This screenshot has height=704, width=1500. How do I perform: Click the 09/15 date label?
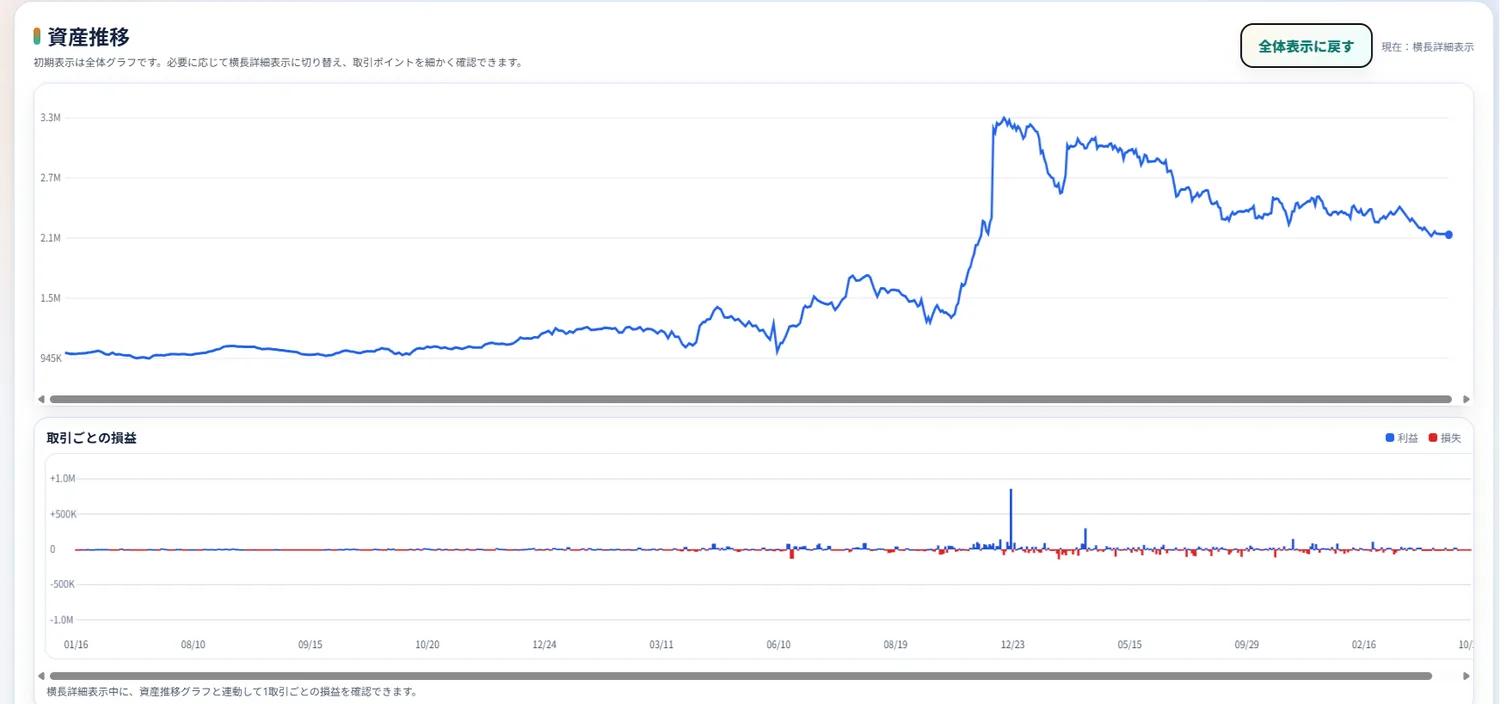click(310, 645)
